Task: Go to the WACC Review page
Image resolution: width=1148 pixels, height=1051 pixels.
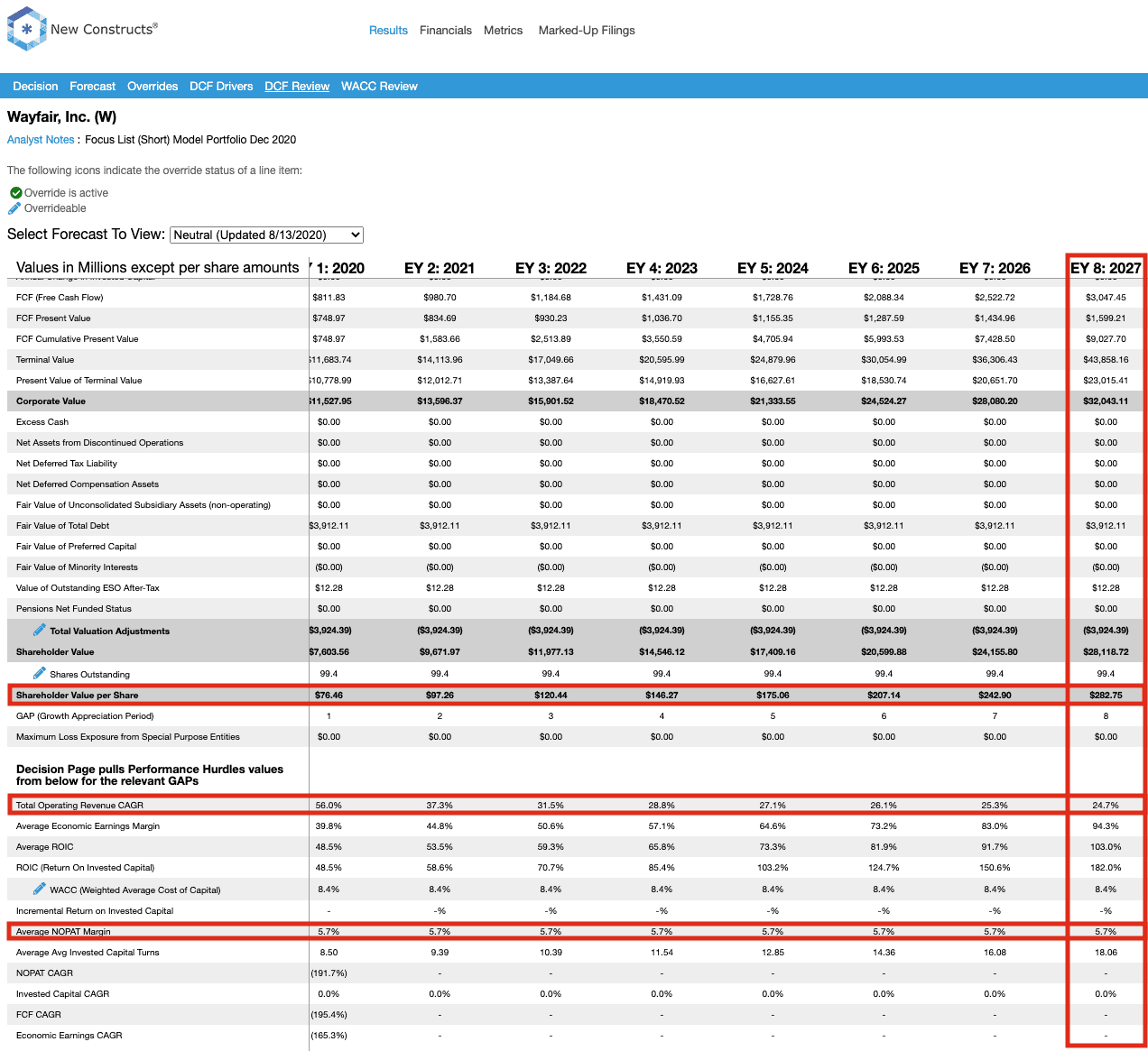Action: click(x=379, y=87)
